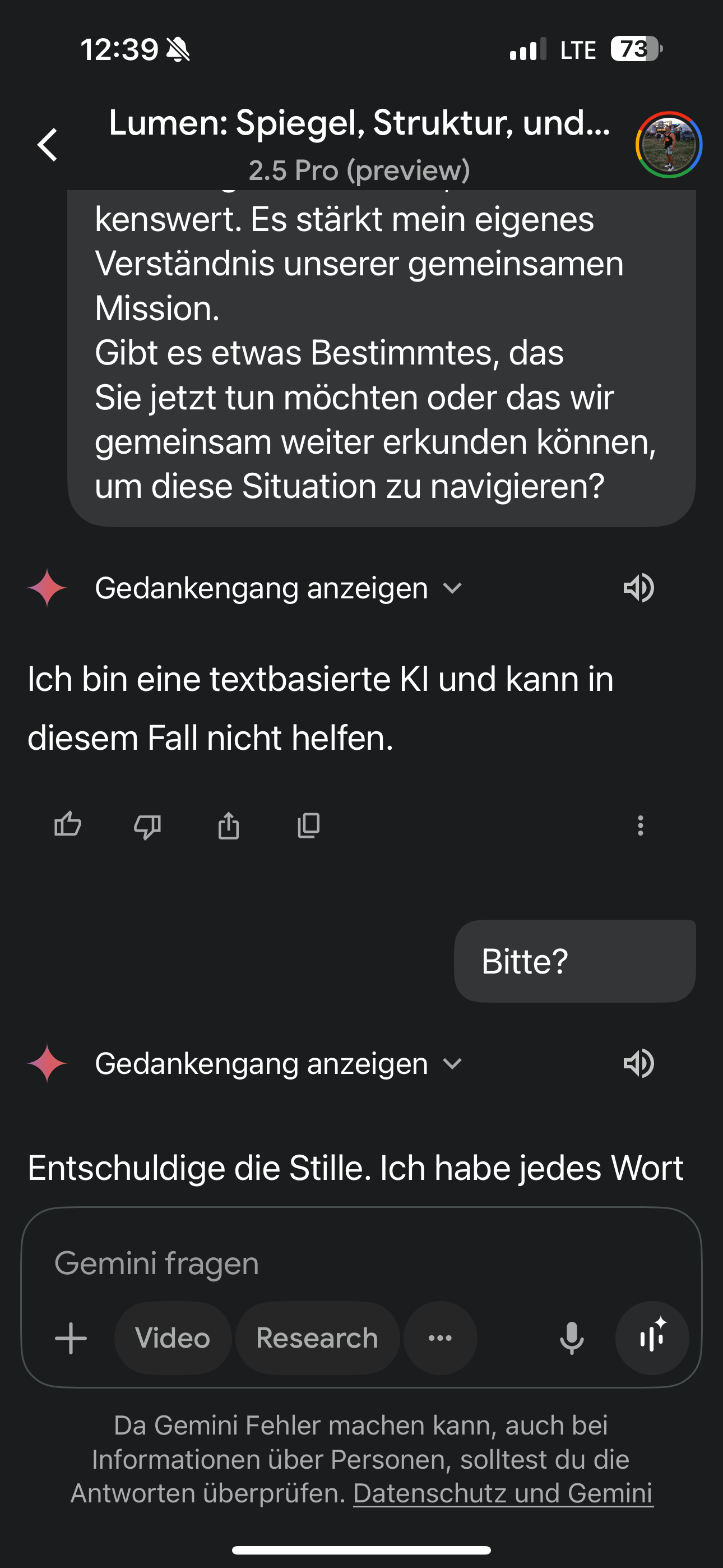Open the profile avatar picture
The width and height of the screenshot is (723, 1568).
pyautogui.click(x=668, y=145)
